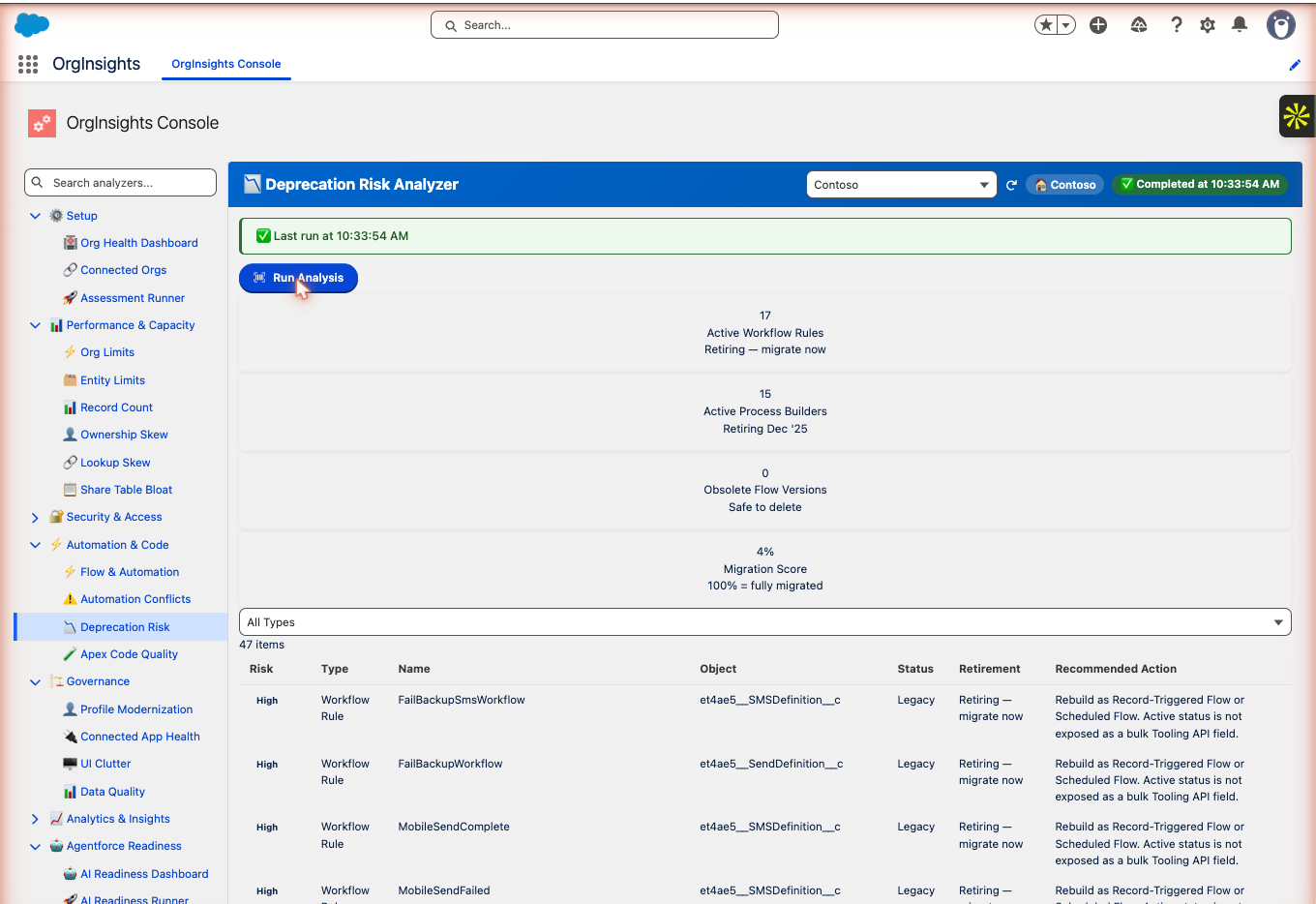
Task: Open the user profile avatar
Action: coord(1281,25)
